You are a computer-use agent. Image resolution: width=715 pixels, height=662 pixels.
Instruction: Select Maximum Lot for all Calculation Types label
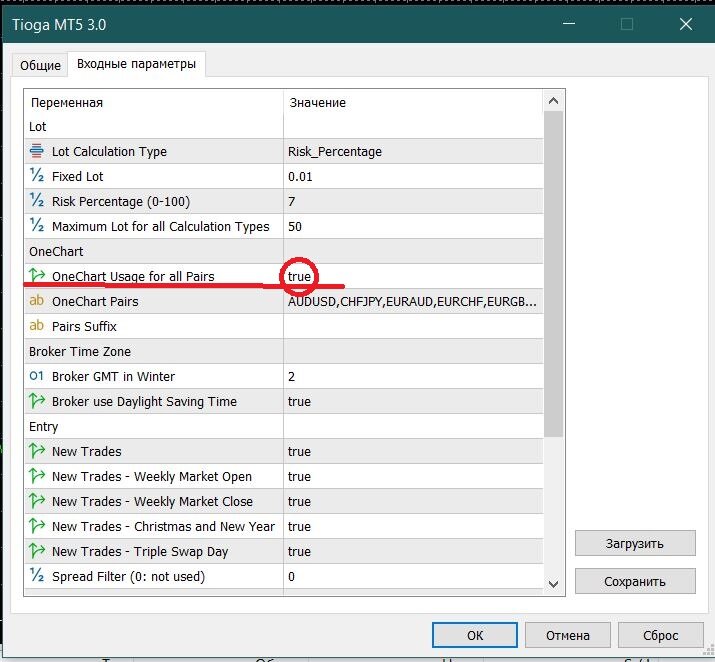coord(161,227)
